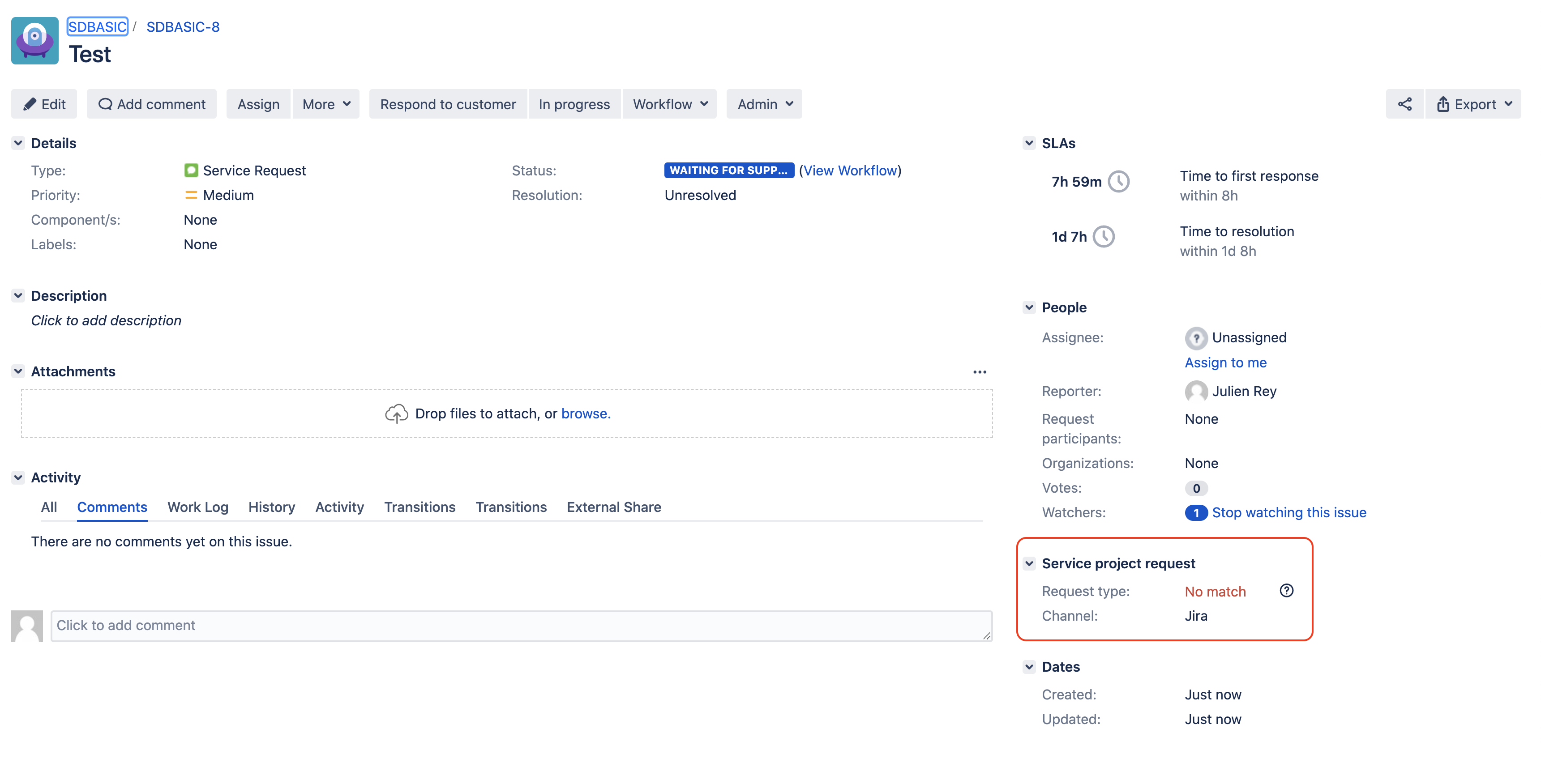The image size is (1541, 784).
Task: Collapse the Service project request section
Action: 1029,563
